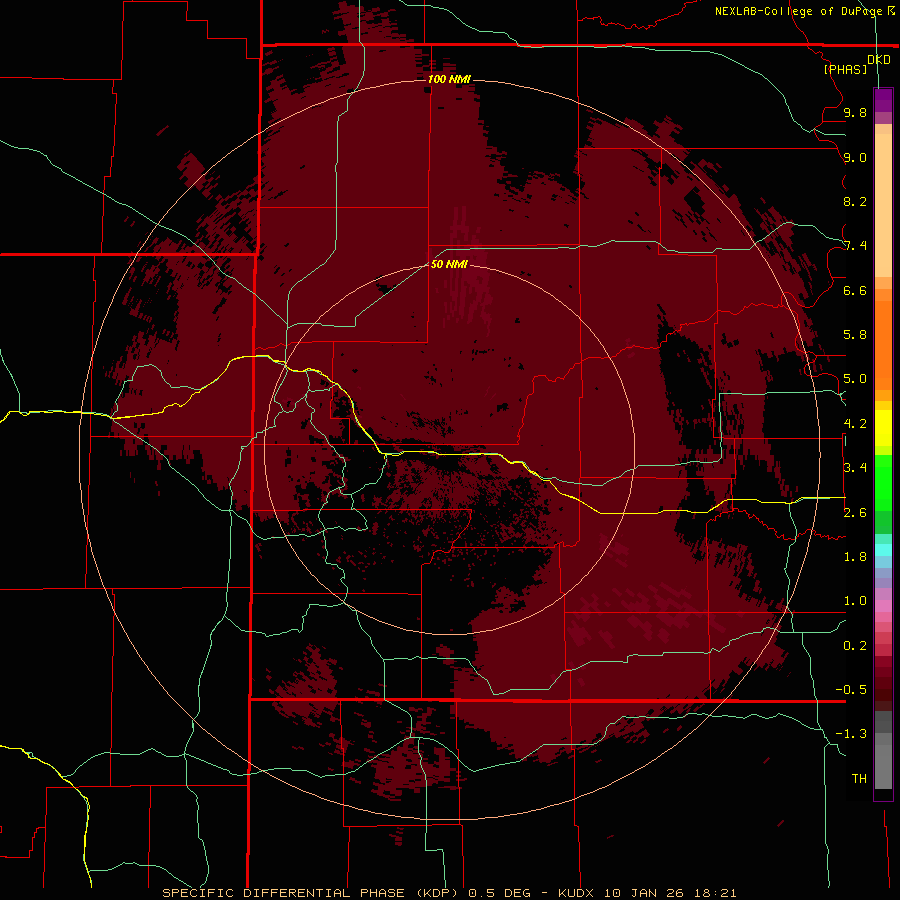Viewport: 900px width, 900px height.
Task: Click the -1.3 scale value
Action: [x=851, y=734]
